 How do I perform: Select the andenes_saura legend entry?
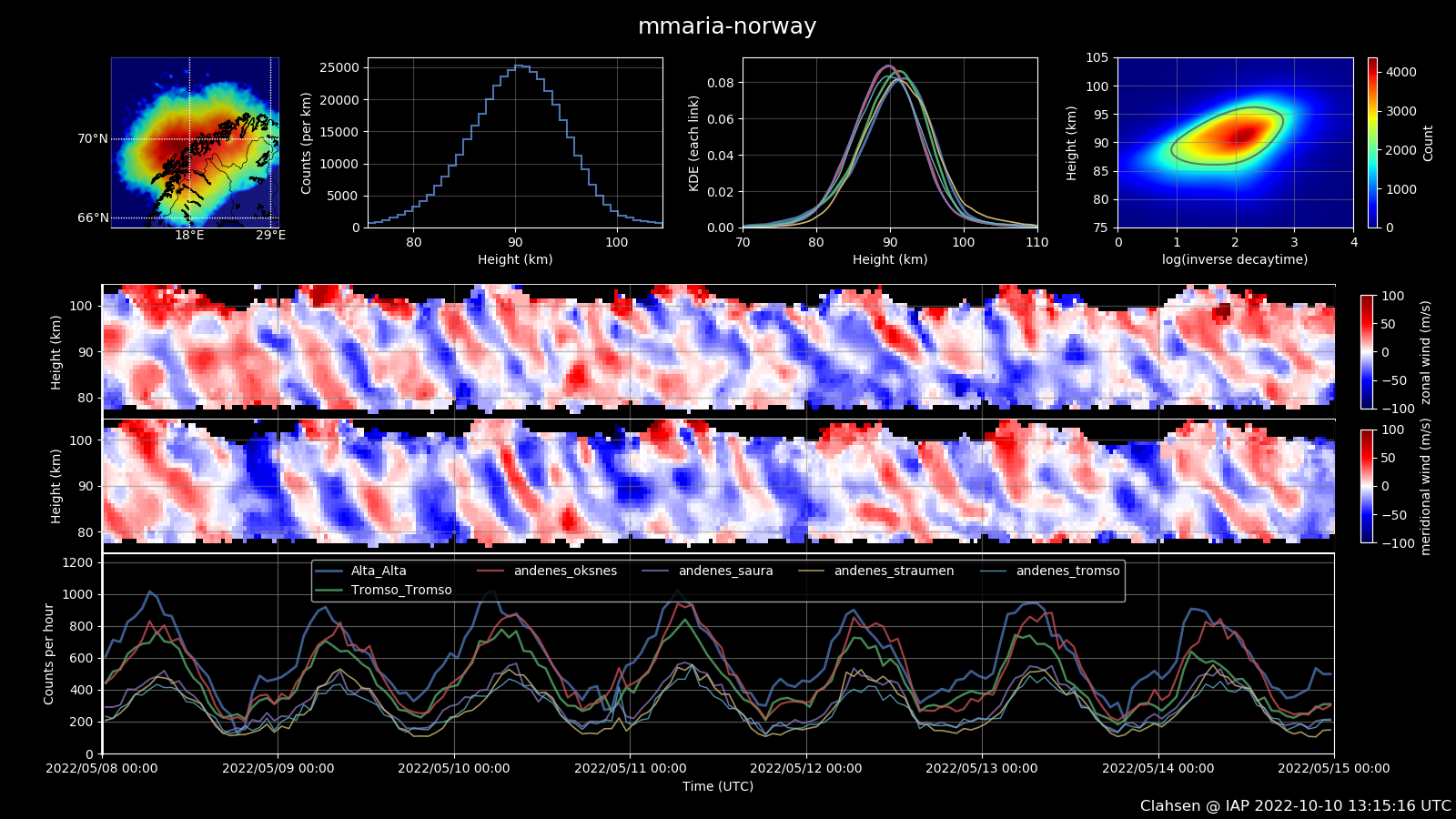(708, 571)
